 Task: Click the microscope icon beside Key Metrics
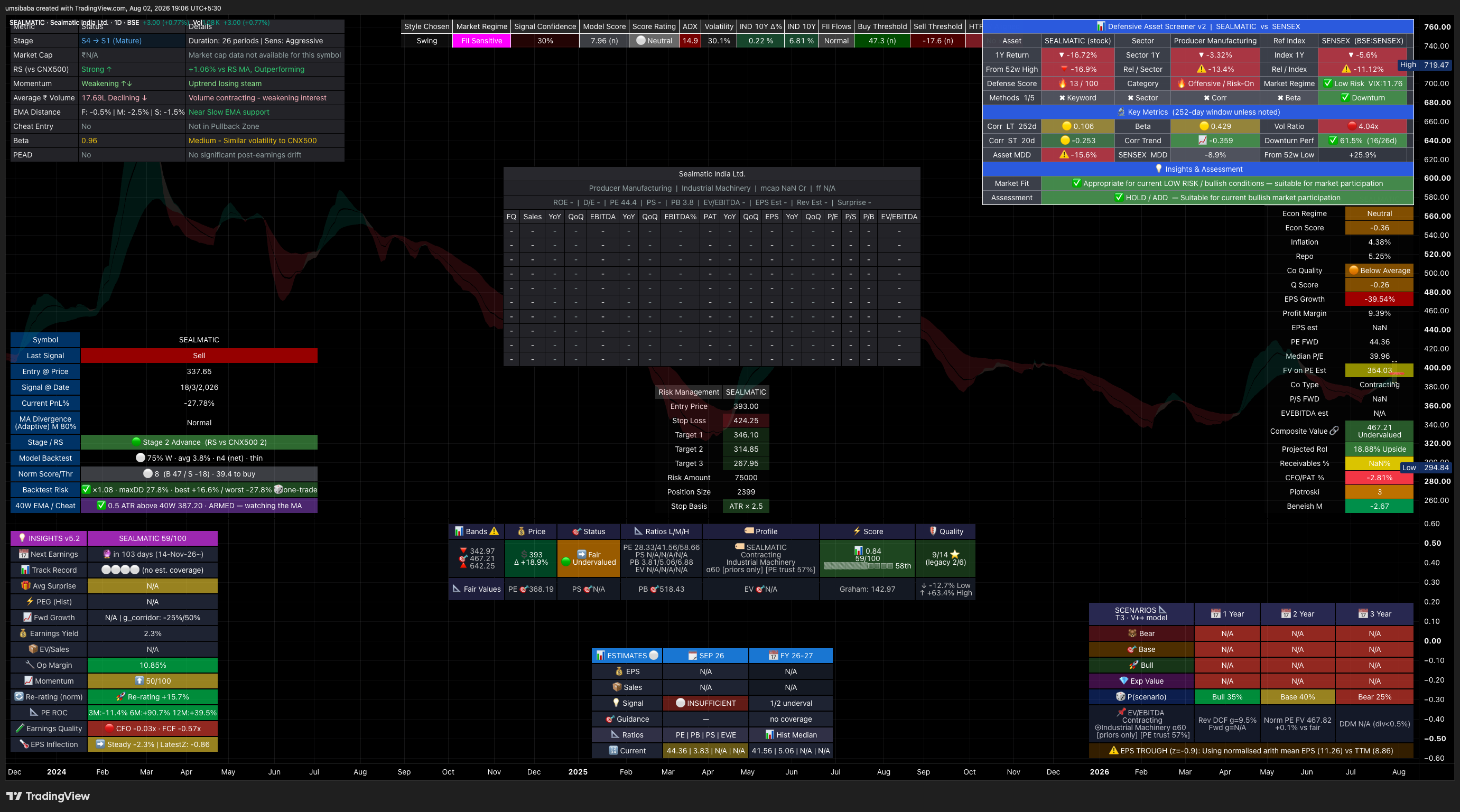(x=1121, y=112)
